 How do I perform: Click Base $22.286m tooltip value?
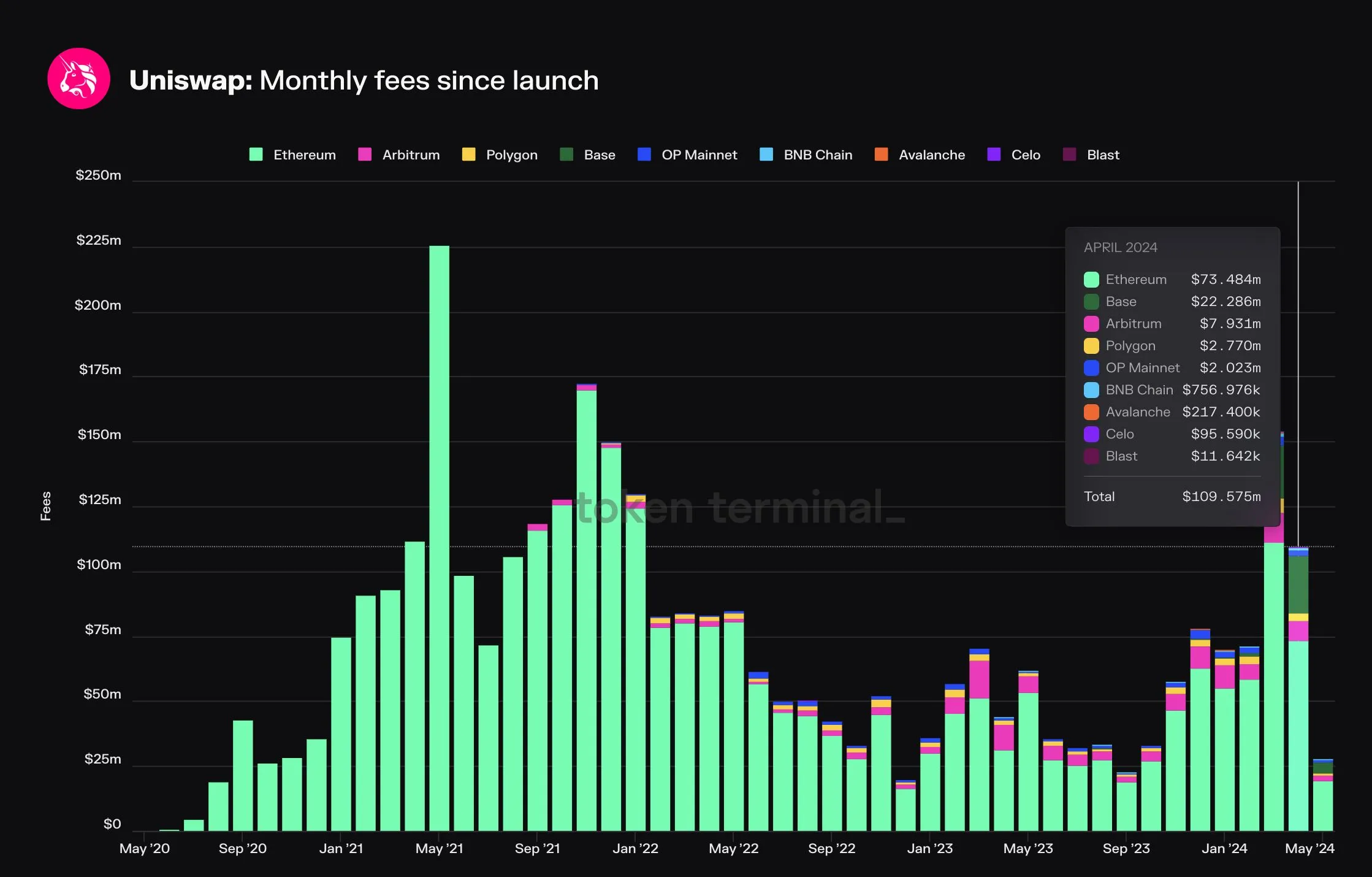(x=1225, y=302)
